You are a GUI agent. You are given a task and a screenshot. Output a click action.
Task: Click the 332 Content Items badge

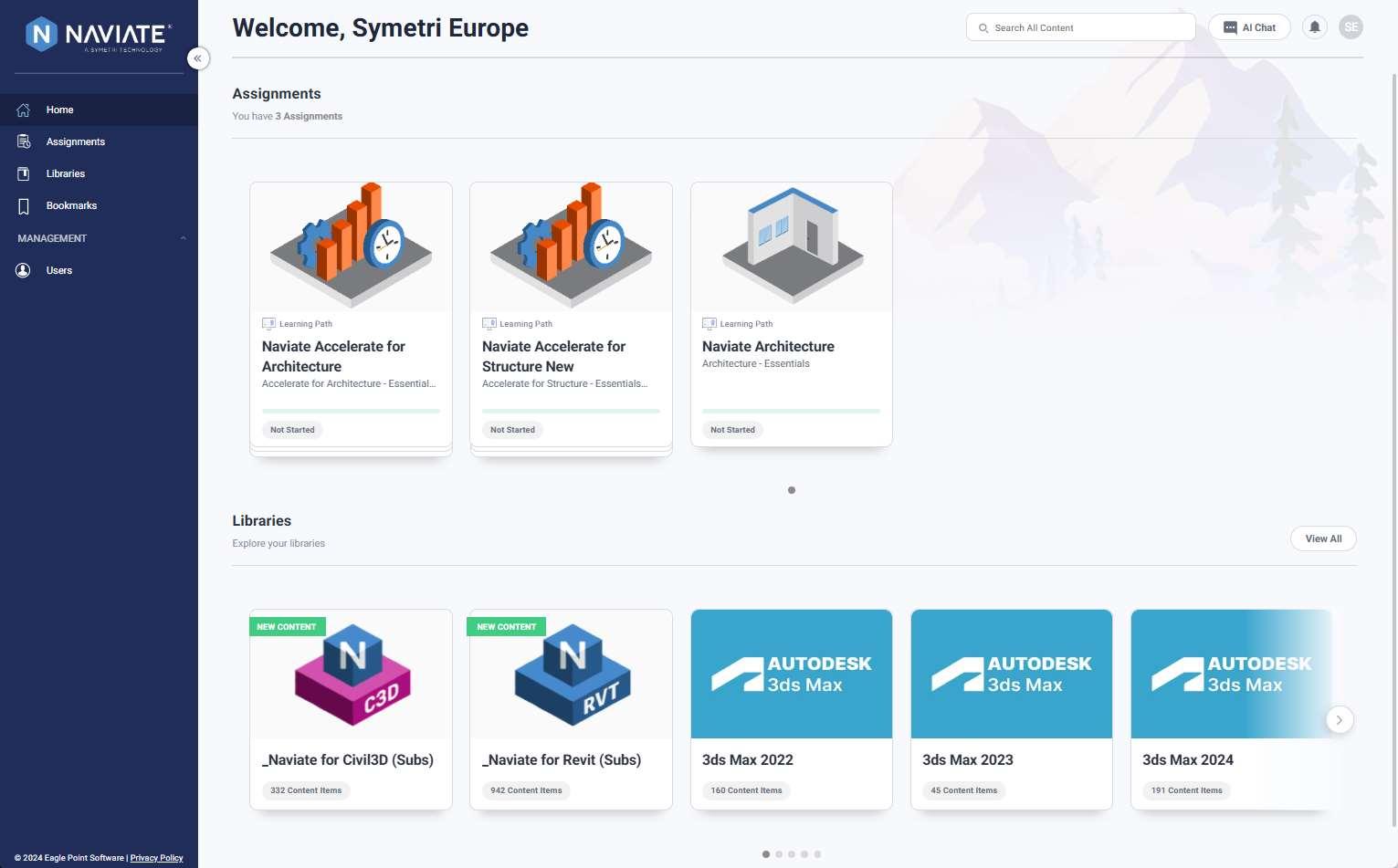306,790
